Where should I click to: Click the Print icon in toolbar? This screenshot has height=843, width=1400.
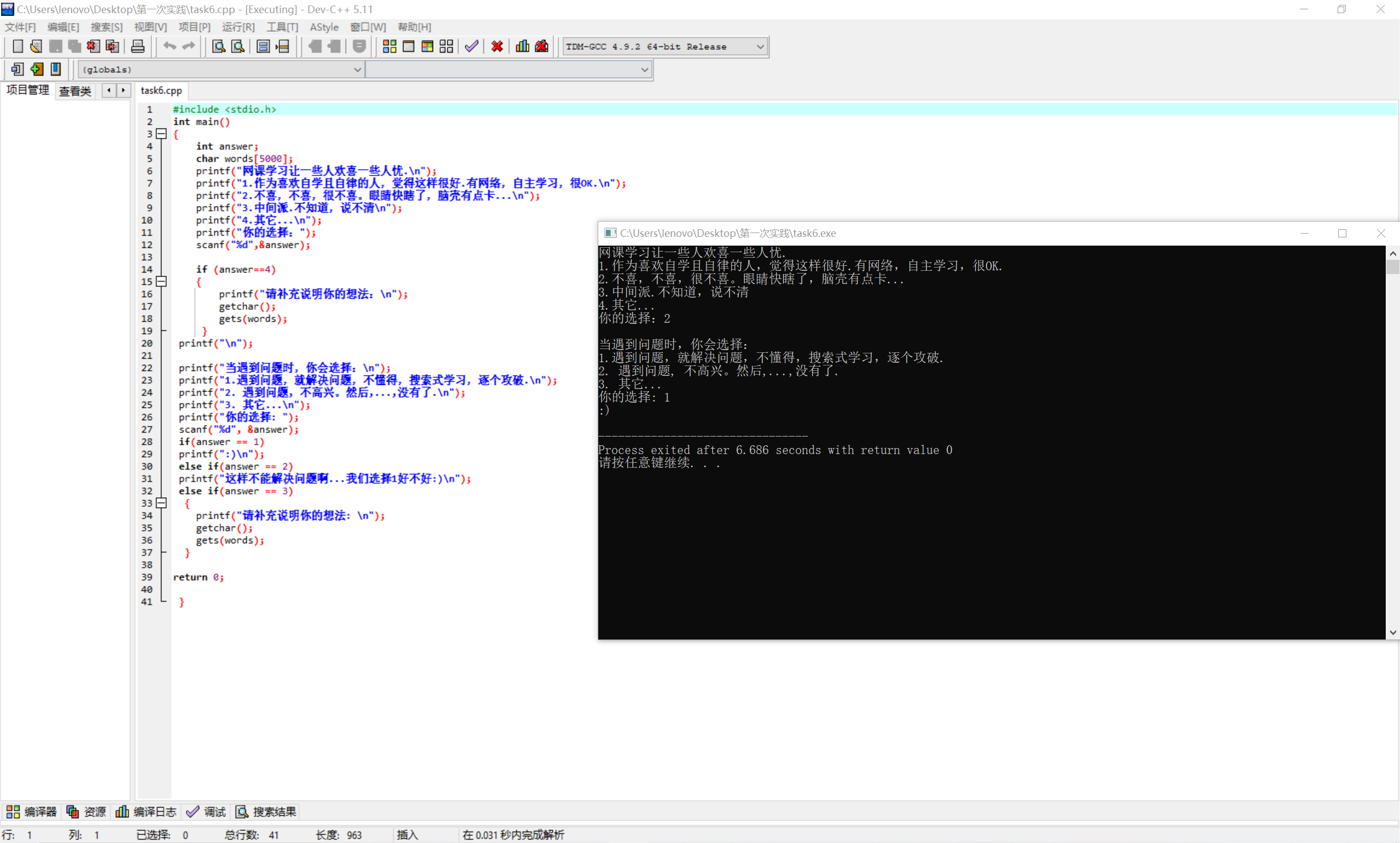[x=137, y=46]
